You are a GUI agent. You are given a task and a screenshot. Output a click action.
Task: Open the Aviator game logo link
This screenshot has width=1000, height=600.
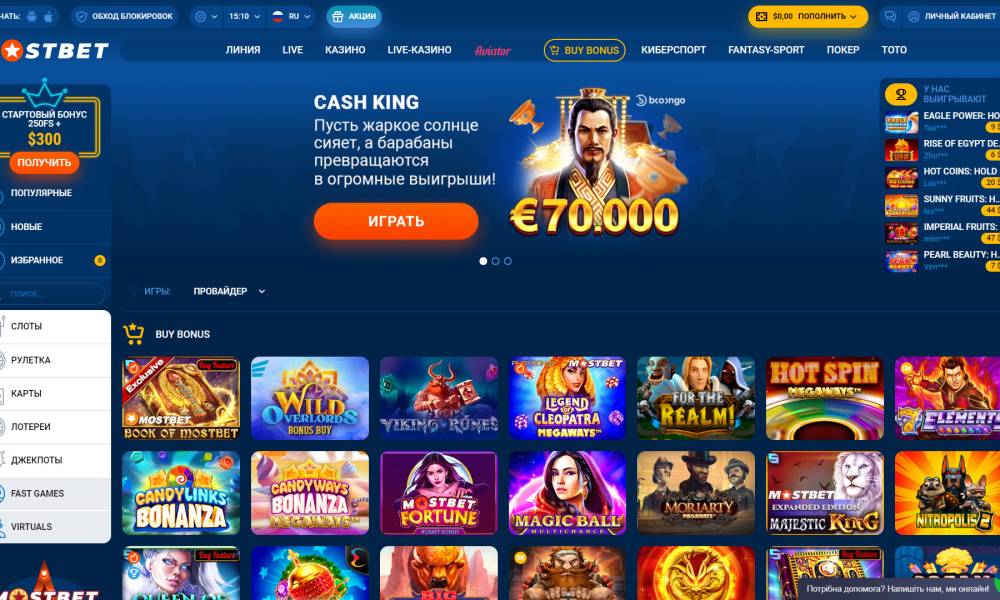coord(492,50)
